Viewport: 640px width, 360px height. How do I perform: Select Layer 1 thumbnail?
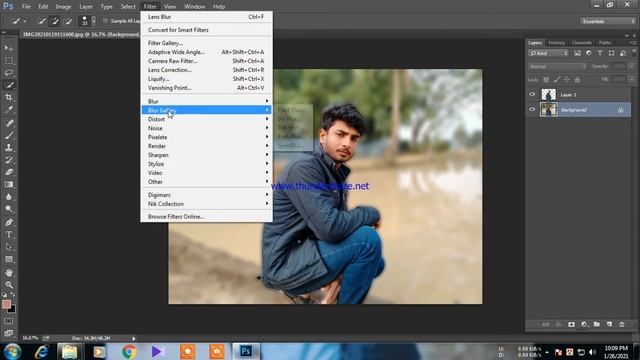[549, 94]
